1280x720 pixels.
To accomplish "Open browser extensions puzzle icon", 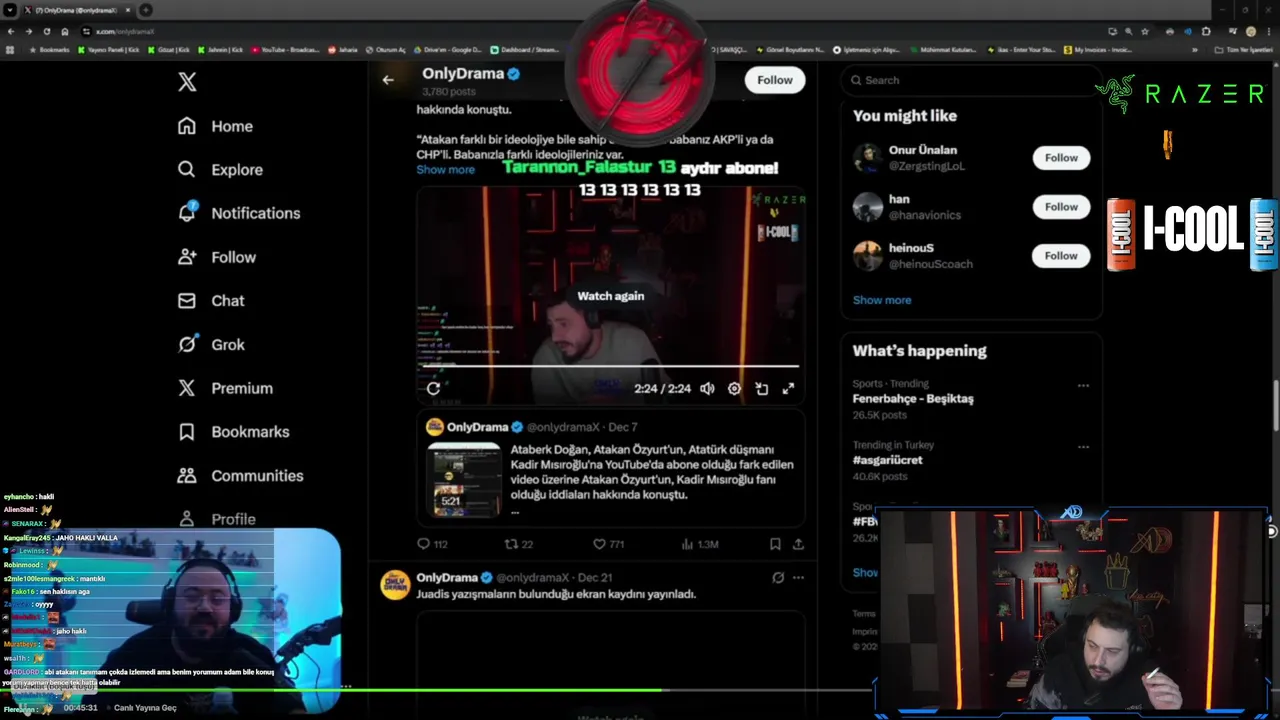I will 1206,31.
